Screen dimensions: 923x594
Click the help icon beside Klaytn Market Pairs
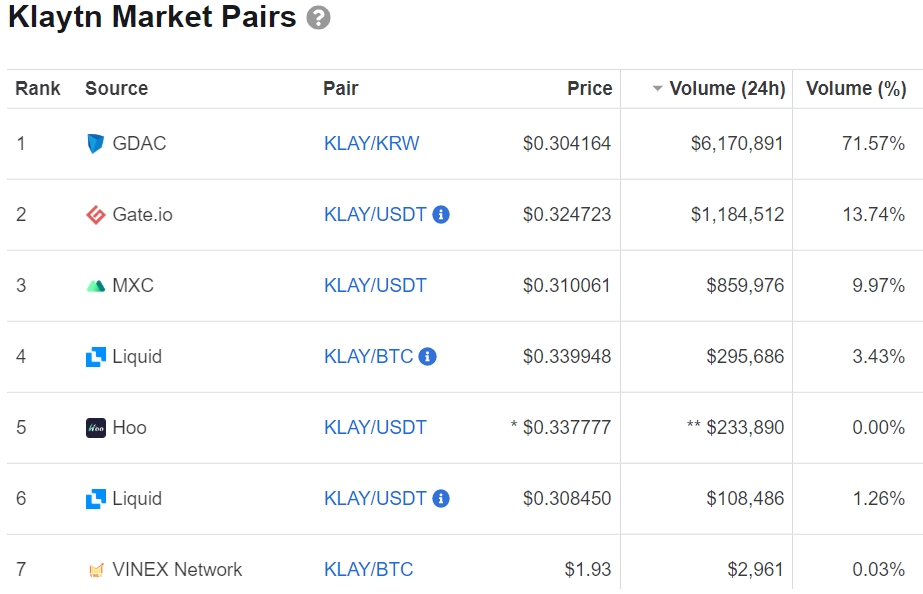pos(318,18)
